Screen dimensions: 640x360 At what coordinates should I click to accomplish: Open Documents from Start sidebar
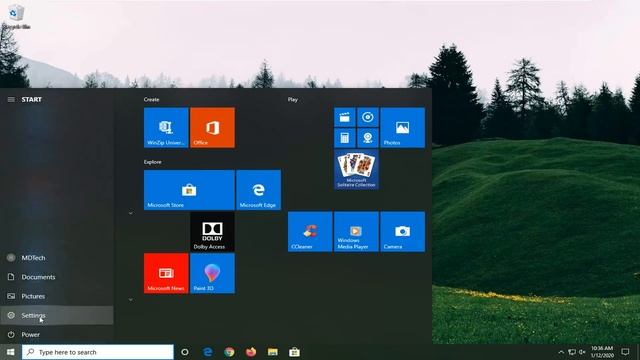click(57, 277)
